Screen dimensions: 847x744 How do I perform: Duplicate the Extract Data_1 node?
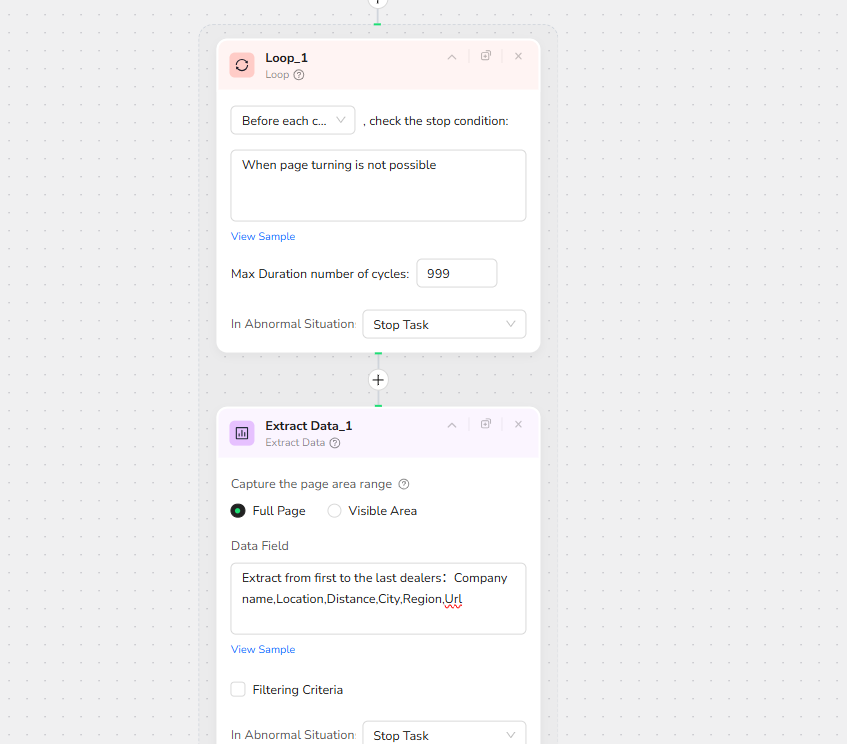[486, 424]
